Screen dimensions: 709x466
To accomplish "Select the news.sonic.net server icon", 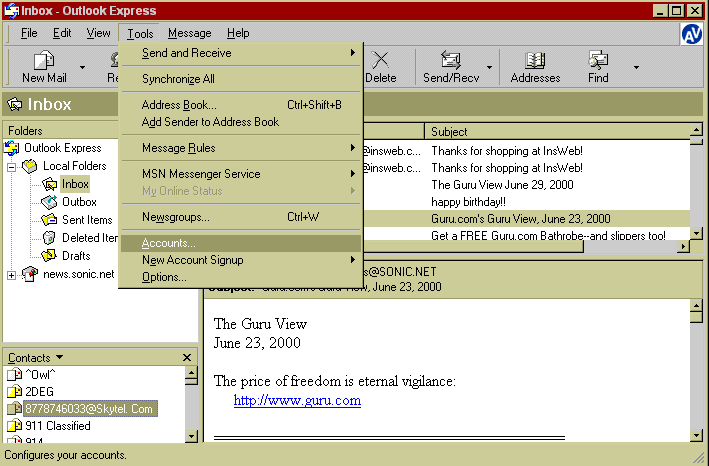I will coord(30,274).
